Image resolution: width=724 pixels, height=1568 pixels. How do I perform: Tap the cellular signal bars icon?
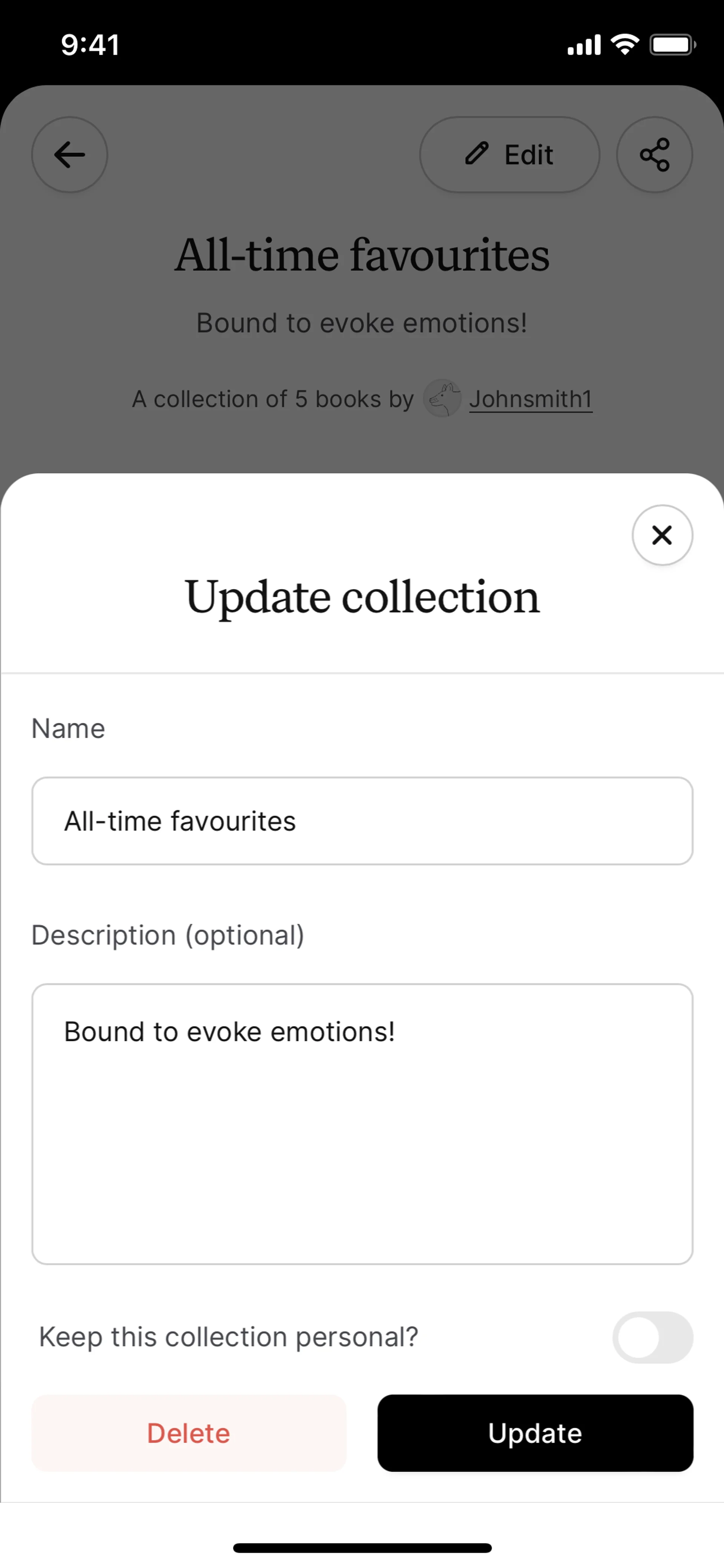tap(583, 45)
